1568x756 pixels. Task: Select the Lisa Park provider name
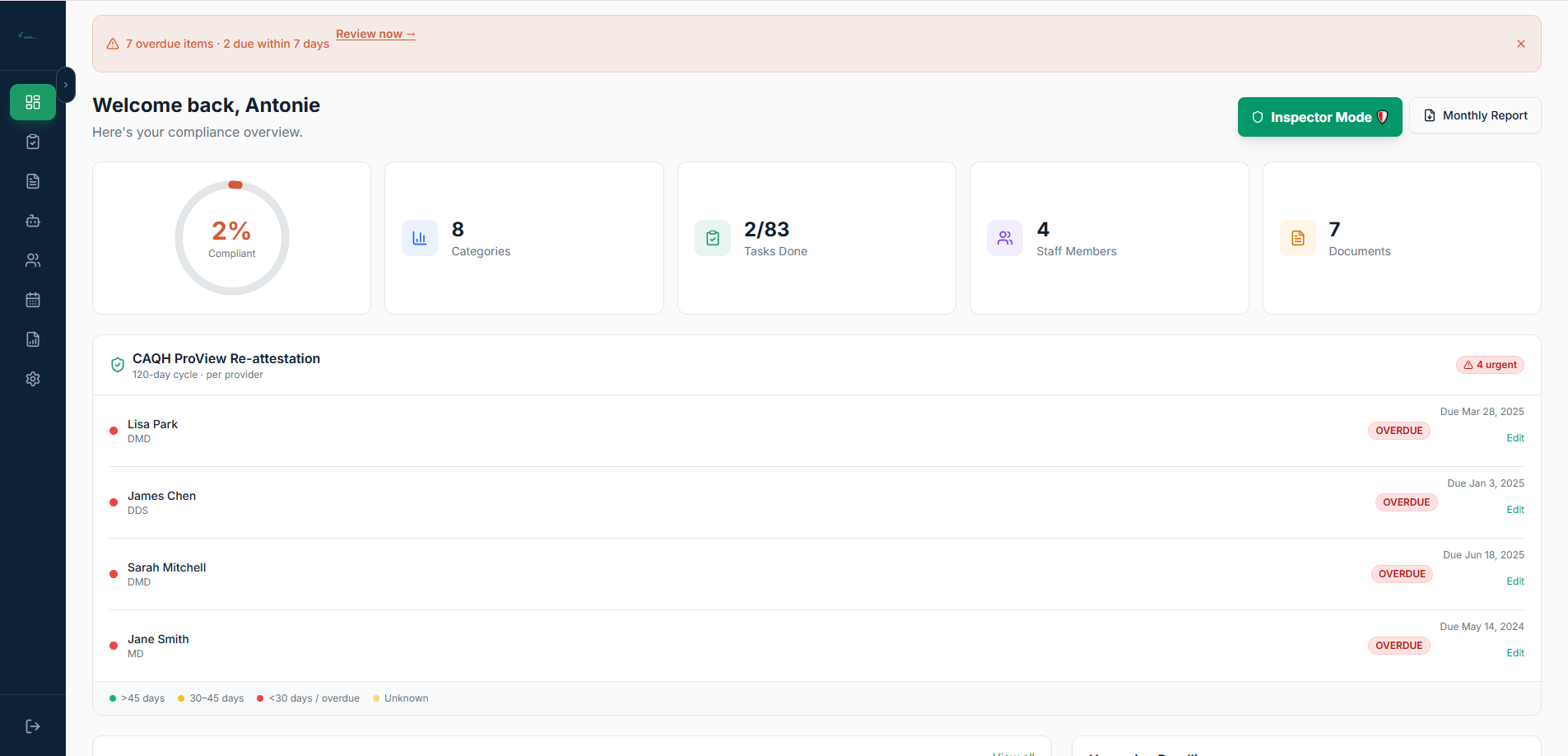[152, 424]
